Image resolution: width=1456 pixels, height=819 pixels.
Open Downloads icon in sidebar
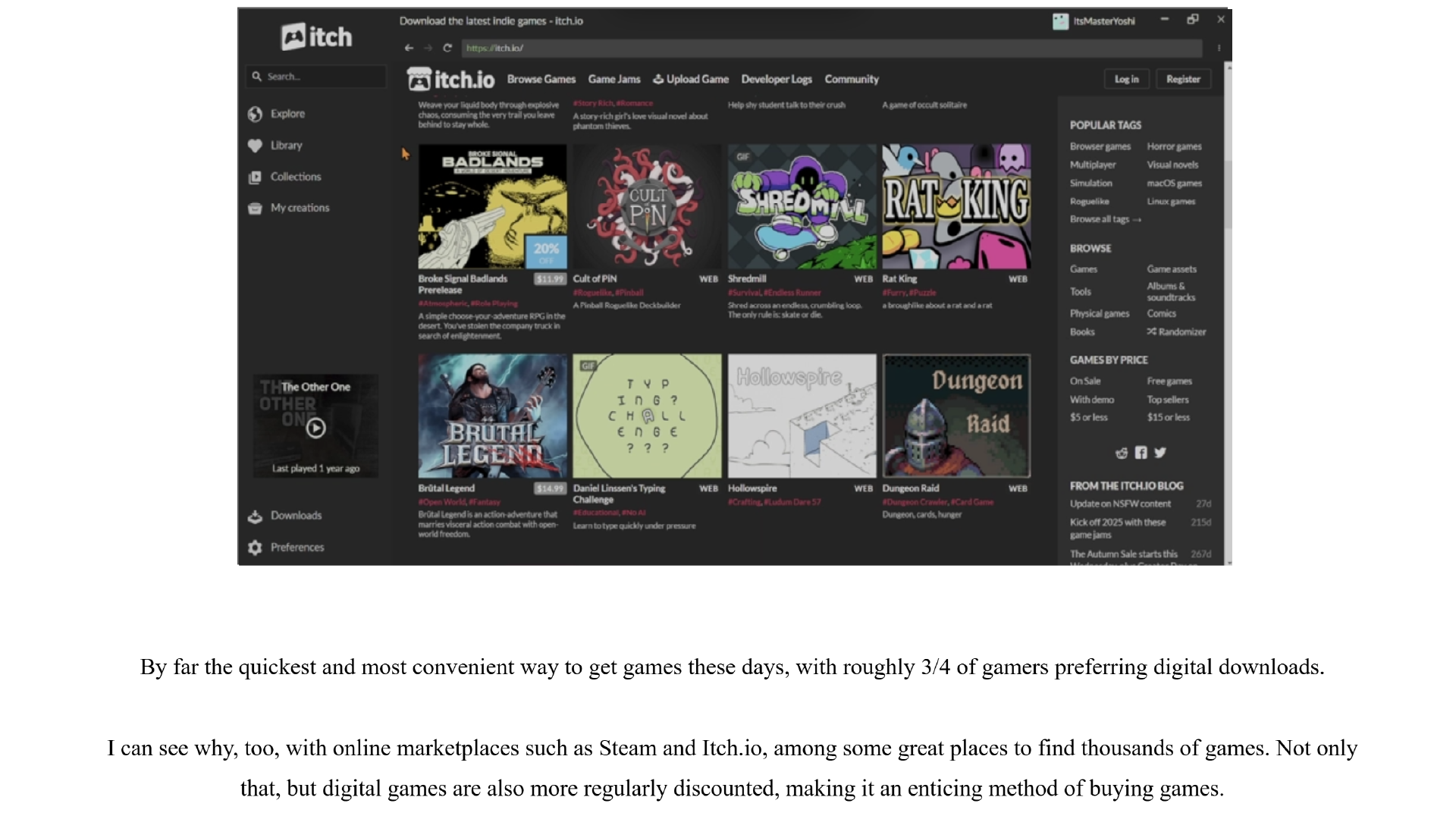tap(255, 516)
